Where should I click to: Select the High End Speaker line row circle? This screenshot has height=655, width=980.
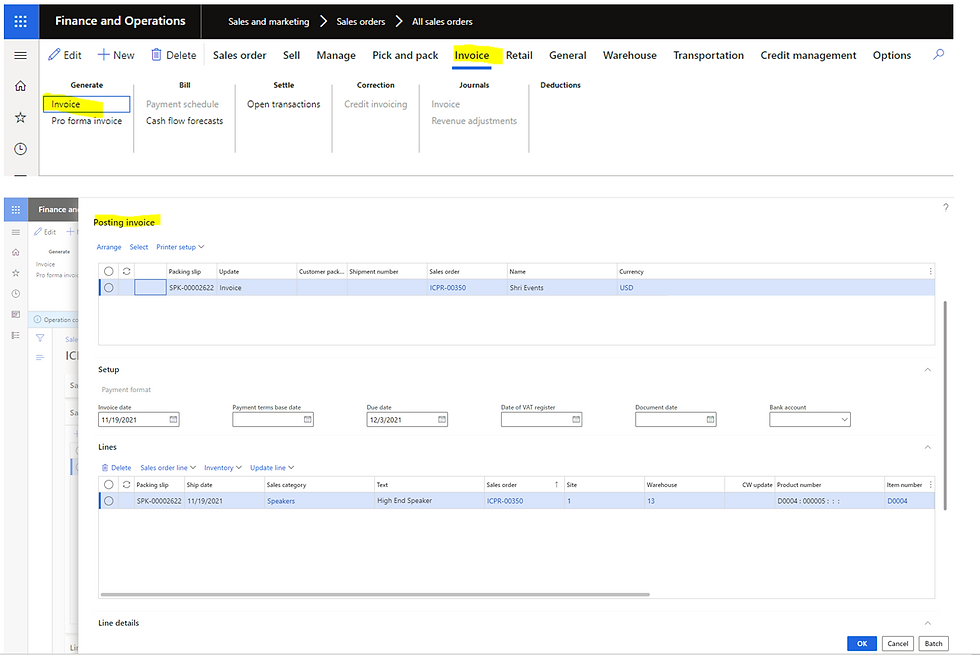[x=109, y=501]
